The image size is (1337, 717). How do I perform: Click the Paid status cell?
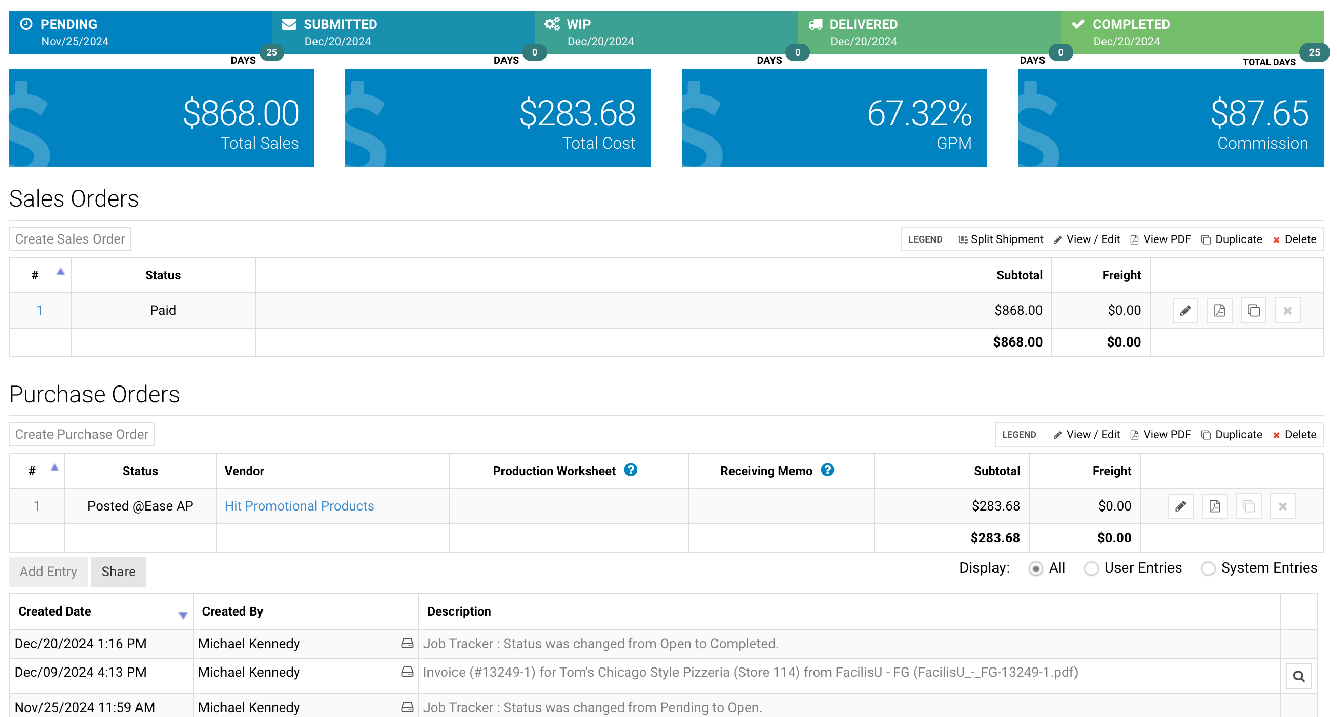163,311
